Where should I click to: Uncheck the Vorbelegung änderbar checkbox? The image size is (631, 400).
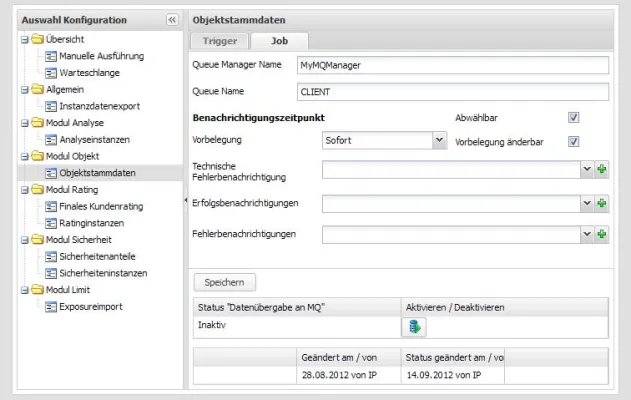(573, 141)
